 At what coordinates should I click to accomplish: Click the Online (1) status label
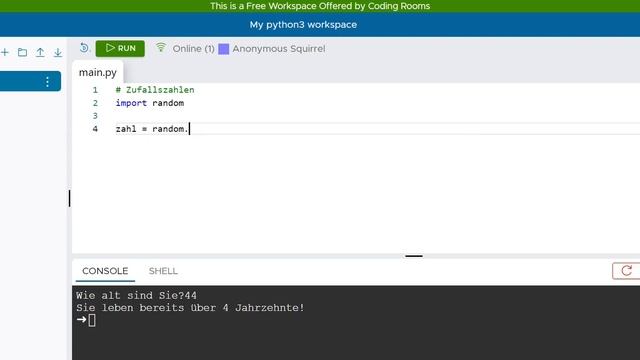[x=193, y=49]
